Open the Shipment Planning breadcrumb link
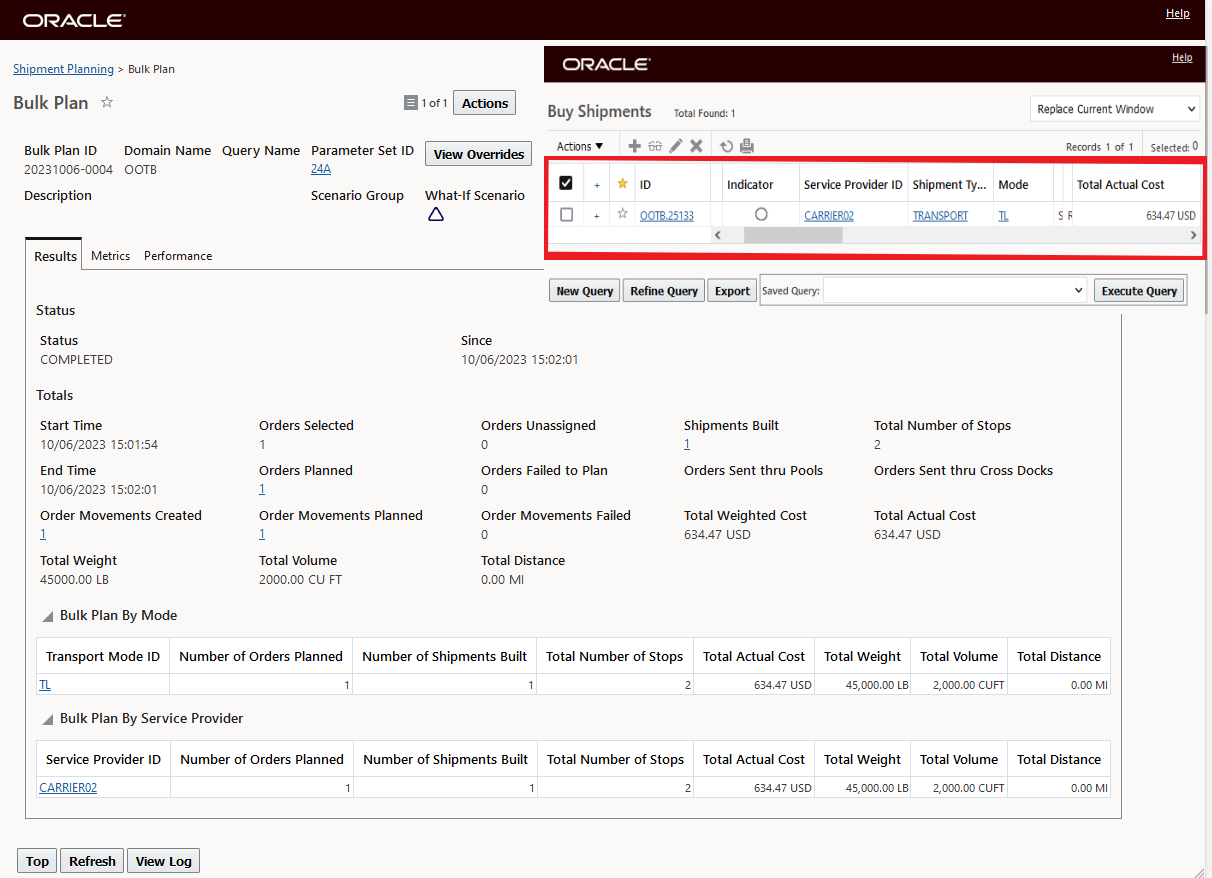This screenshot has width=1212, height=878. pos(63,69)
